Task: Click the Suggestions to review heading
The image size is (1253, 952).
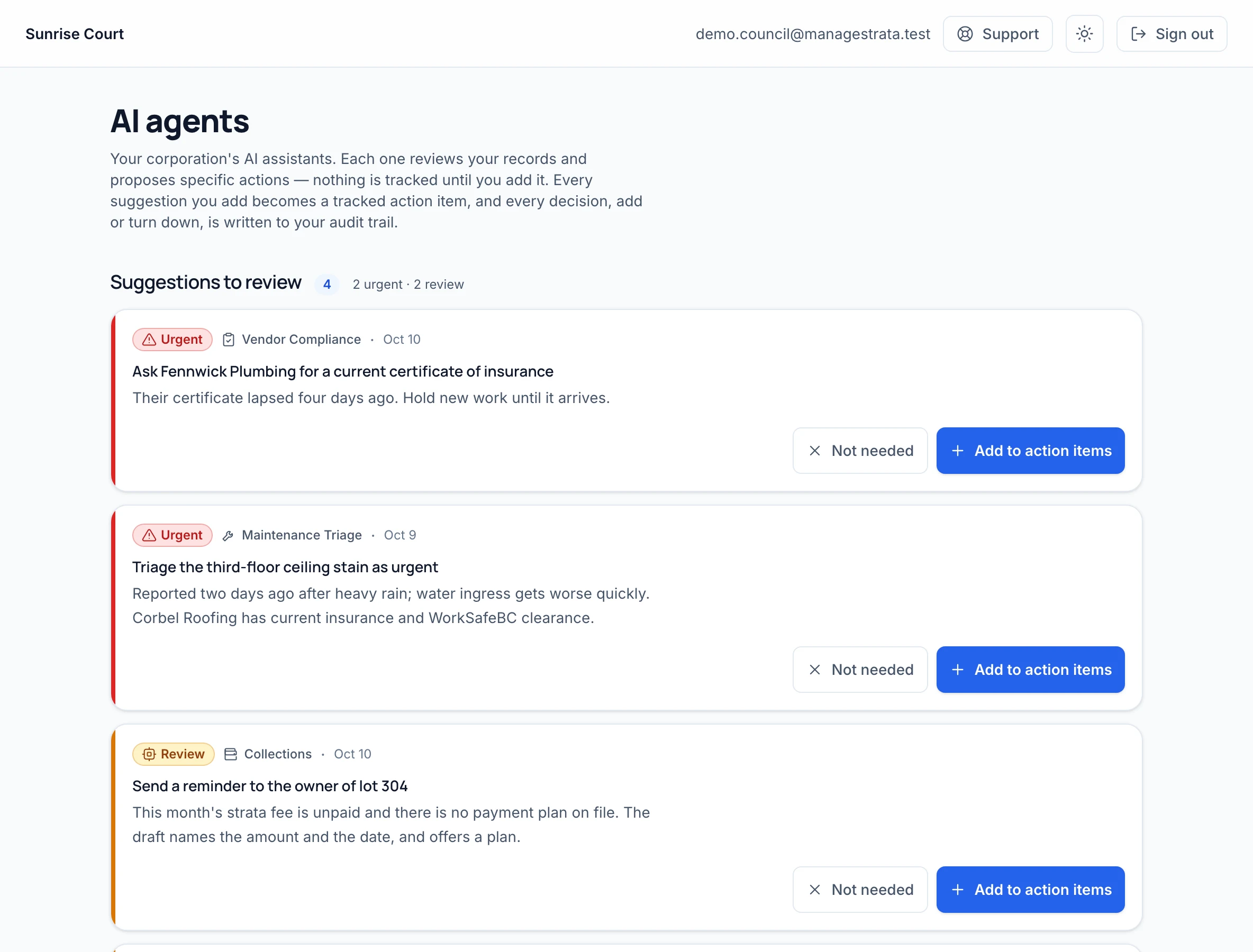Action: coord(206,282)
